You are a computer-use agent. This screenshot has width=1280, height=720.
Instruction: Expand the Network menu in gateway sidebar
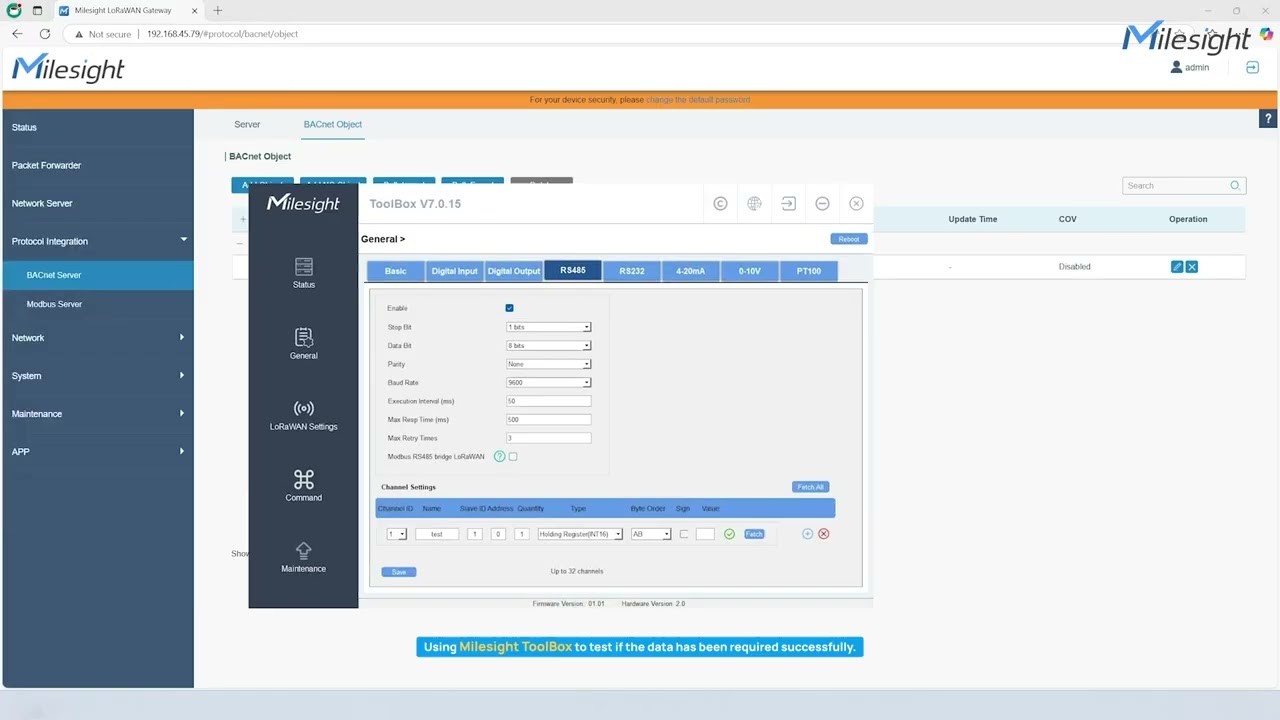click(x=97, y=338)
